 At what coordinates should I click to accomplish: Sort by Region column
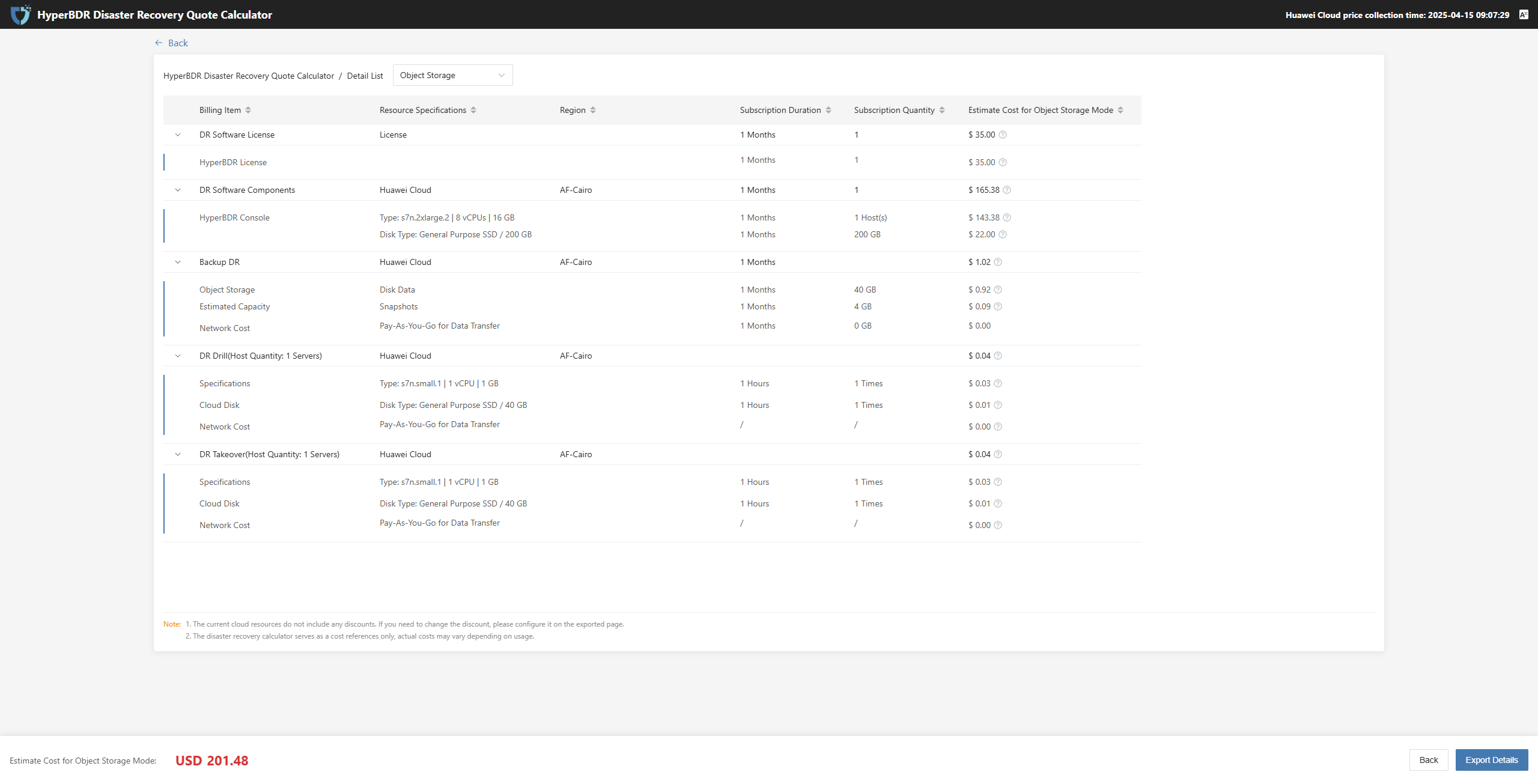[593, 110]
